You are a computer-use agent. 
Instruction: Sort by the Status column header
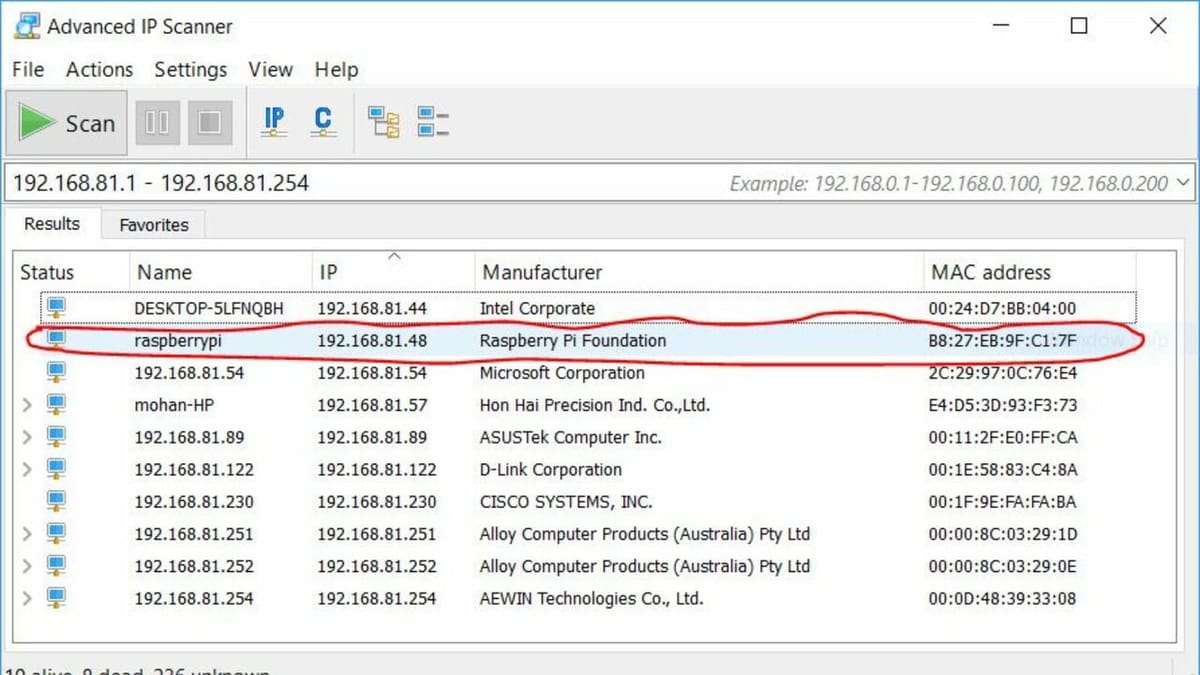pyautogui.click(x=72, y=272)
